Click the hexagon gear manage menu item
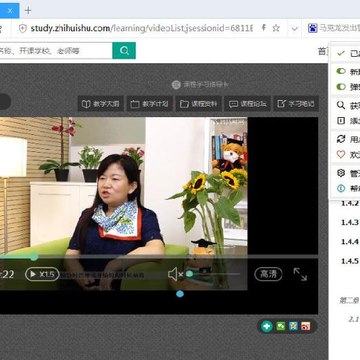This screenshot has width=360, height=360. click(x=345, y=173)
